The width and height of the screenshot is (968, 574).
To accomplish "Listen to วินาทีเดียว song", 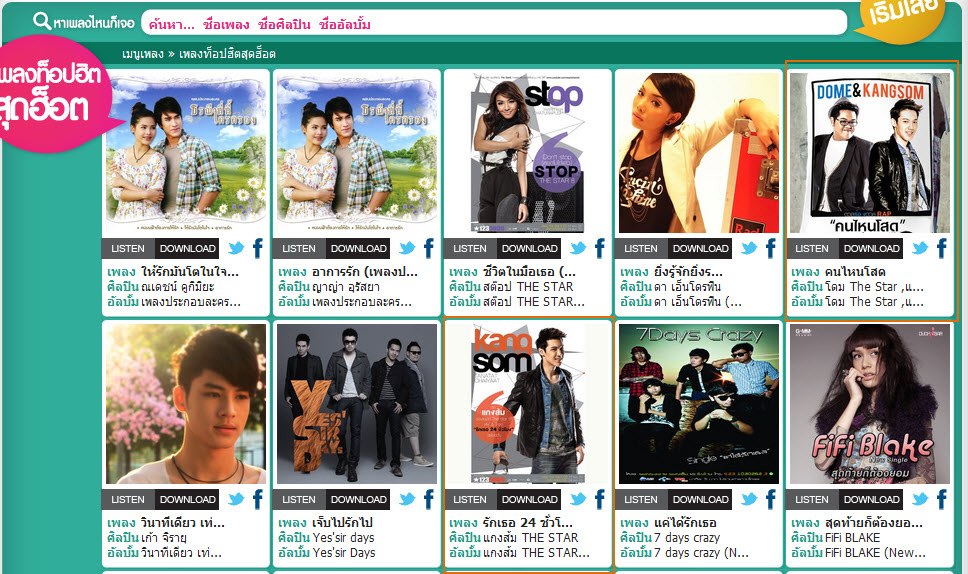I will 128,500.
